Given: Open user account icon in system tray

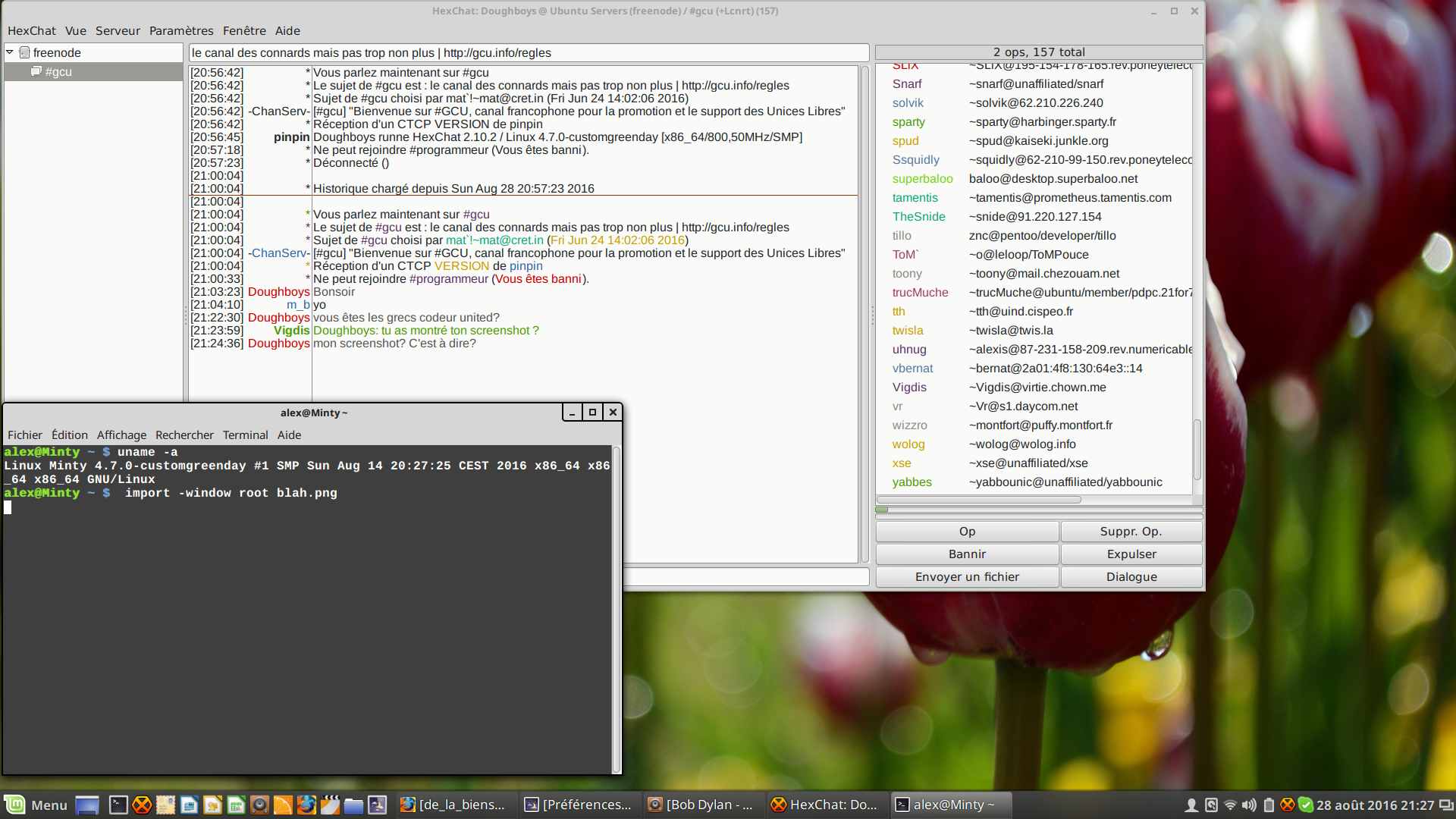Looking at the screenshot, I should [x=1191, y=805].
